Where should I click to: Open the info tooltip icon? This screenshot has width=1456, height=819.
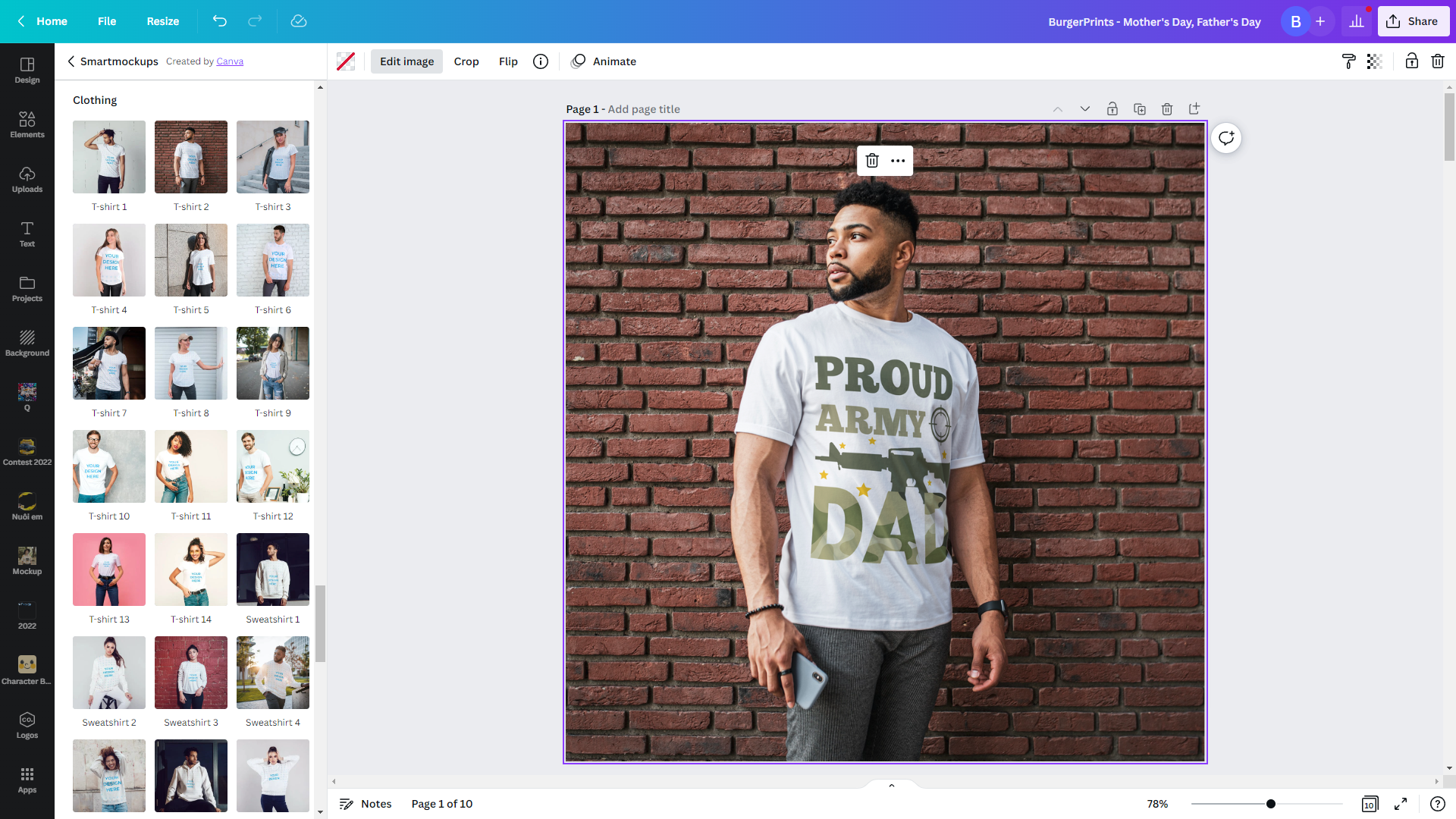pos(541,61)
